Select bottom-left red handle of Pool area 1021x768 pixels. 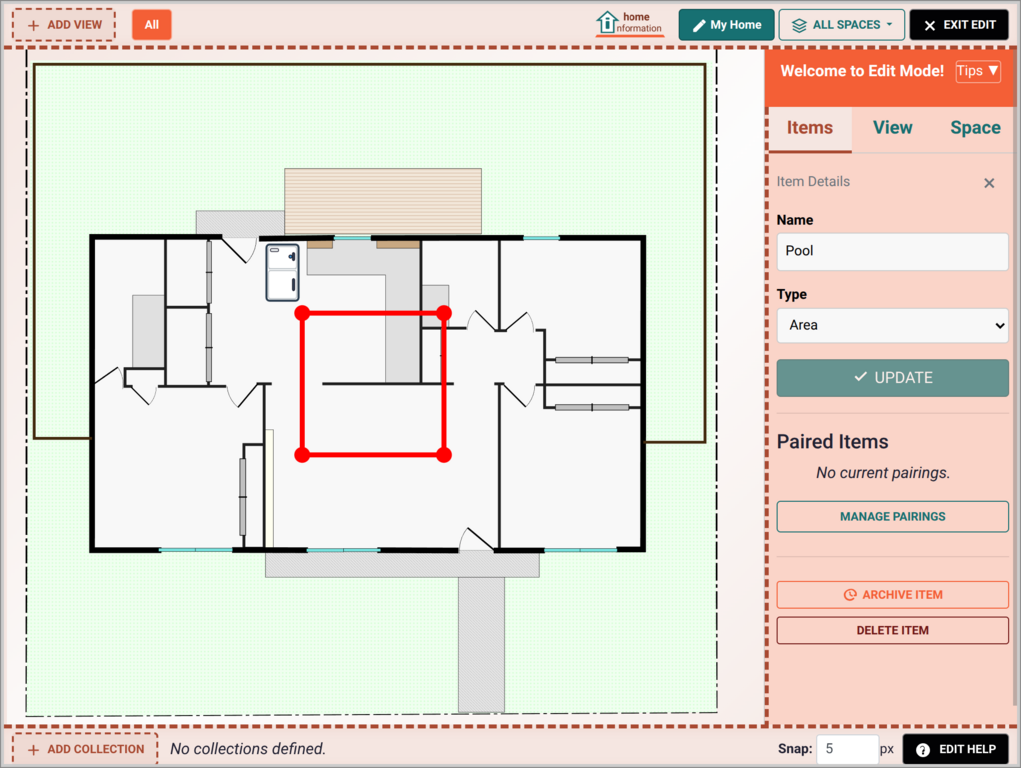(x=302, y=455)
